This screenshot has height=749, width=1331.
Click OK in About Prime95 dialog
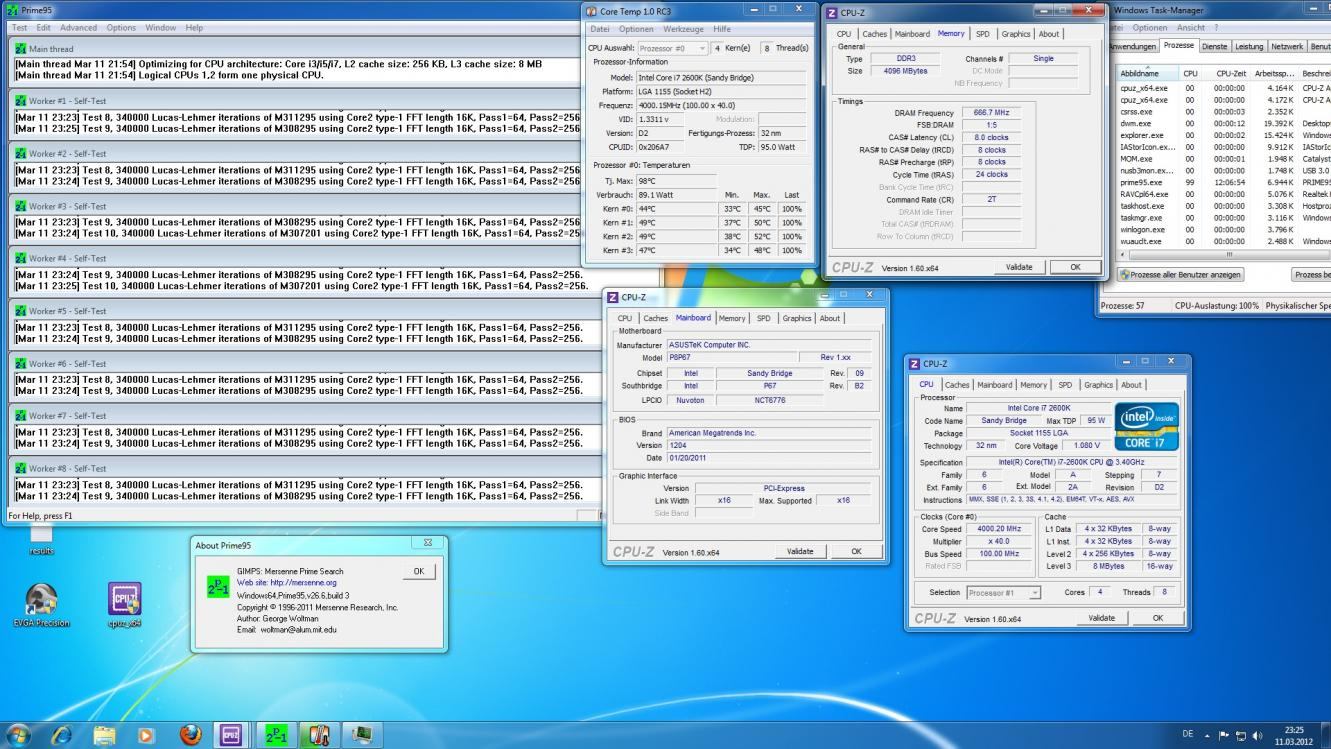[x=418, y=571]
